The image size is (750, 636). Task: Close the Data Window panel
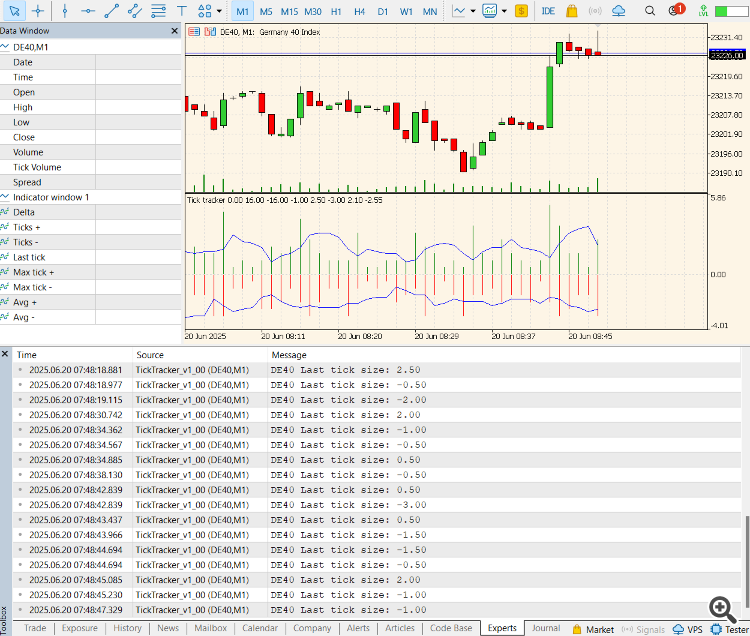coord(175,31)
